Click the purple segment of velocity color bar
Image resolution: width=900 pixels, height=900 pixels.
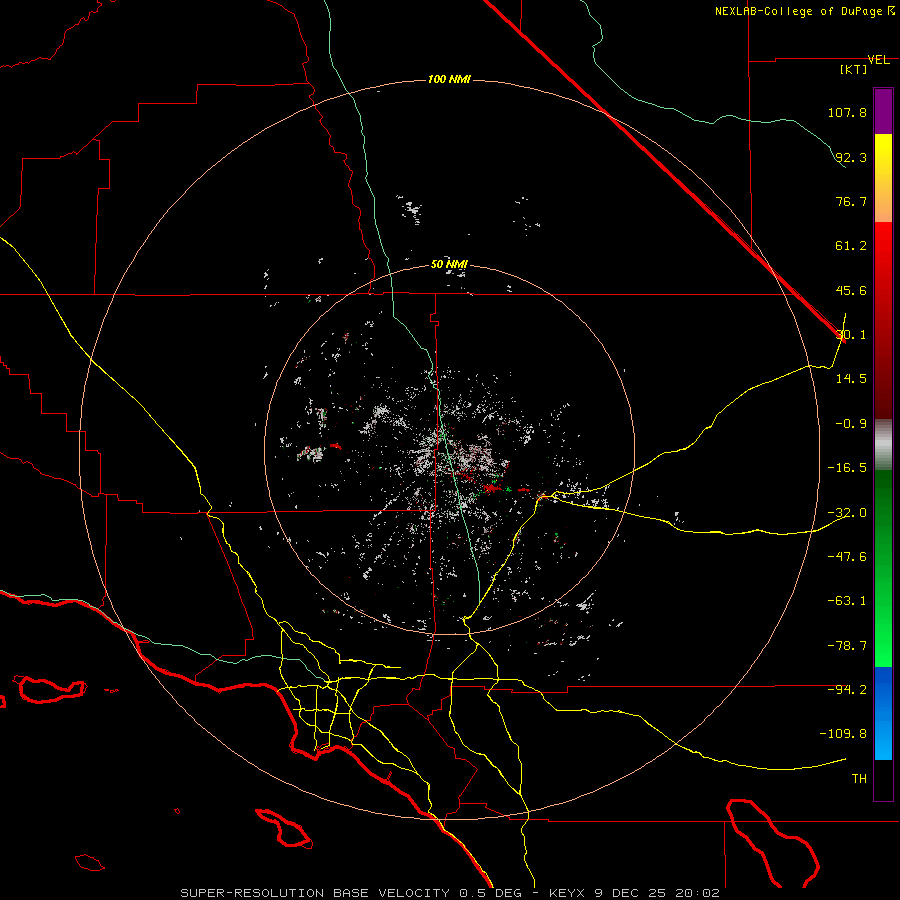click(x=883, y=111)
